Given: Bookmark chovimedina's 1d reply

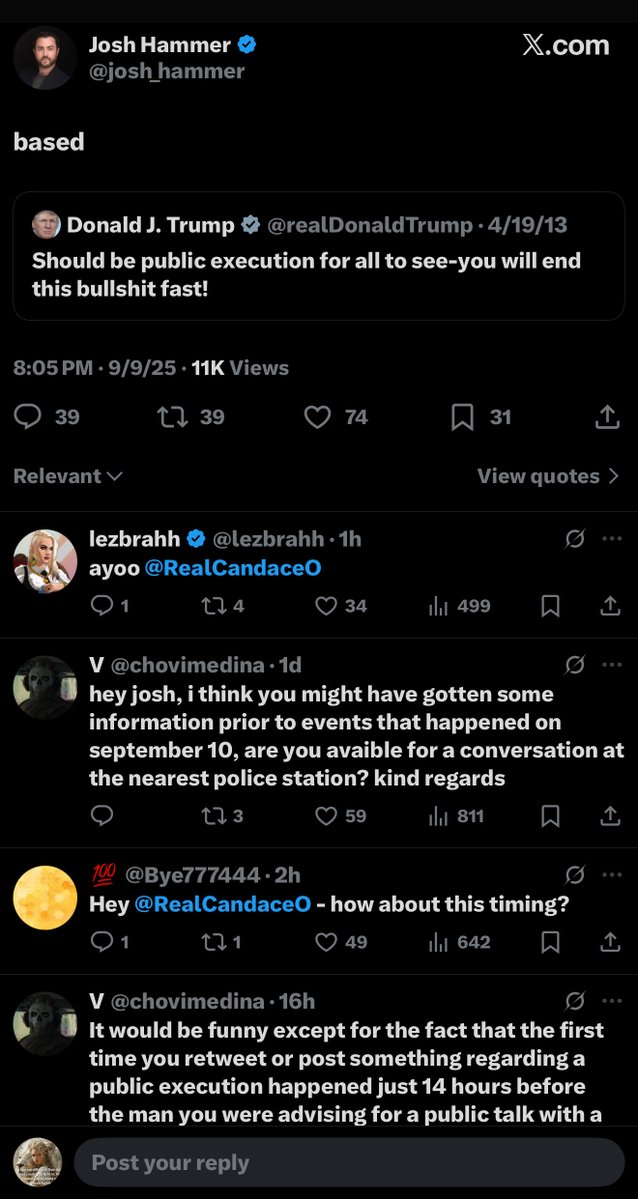Looking at the screenshot, I should click(550, 816).
